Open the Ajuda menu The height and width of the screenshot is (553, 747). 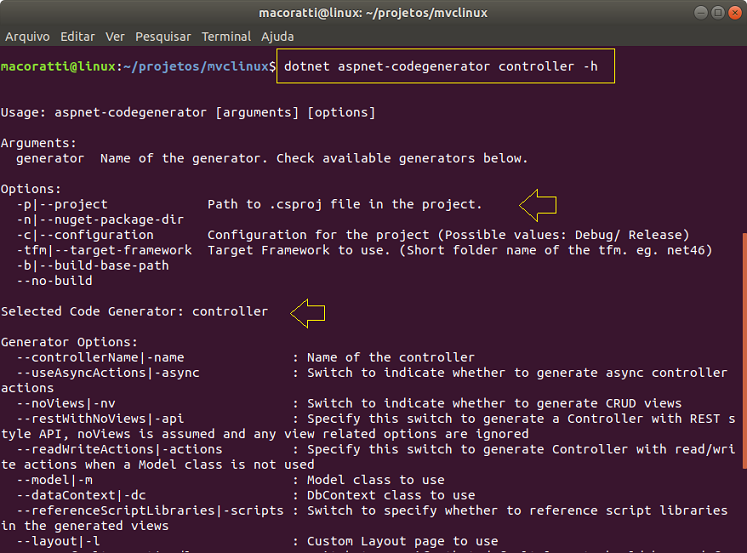tap(277, 37)
